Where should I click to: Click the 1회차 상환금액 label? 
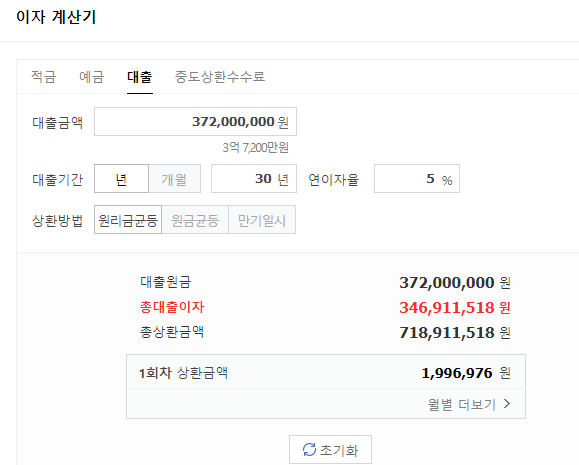click(x=183, y=373)
